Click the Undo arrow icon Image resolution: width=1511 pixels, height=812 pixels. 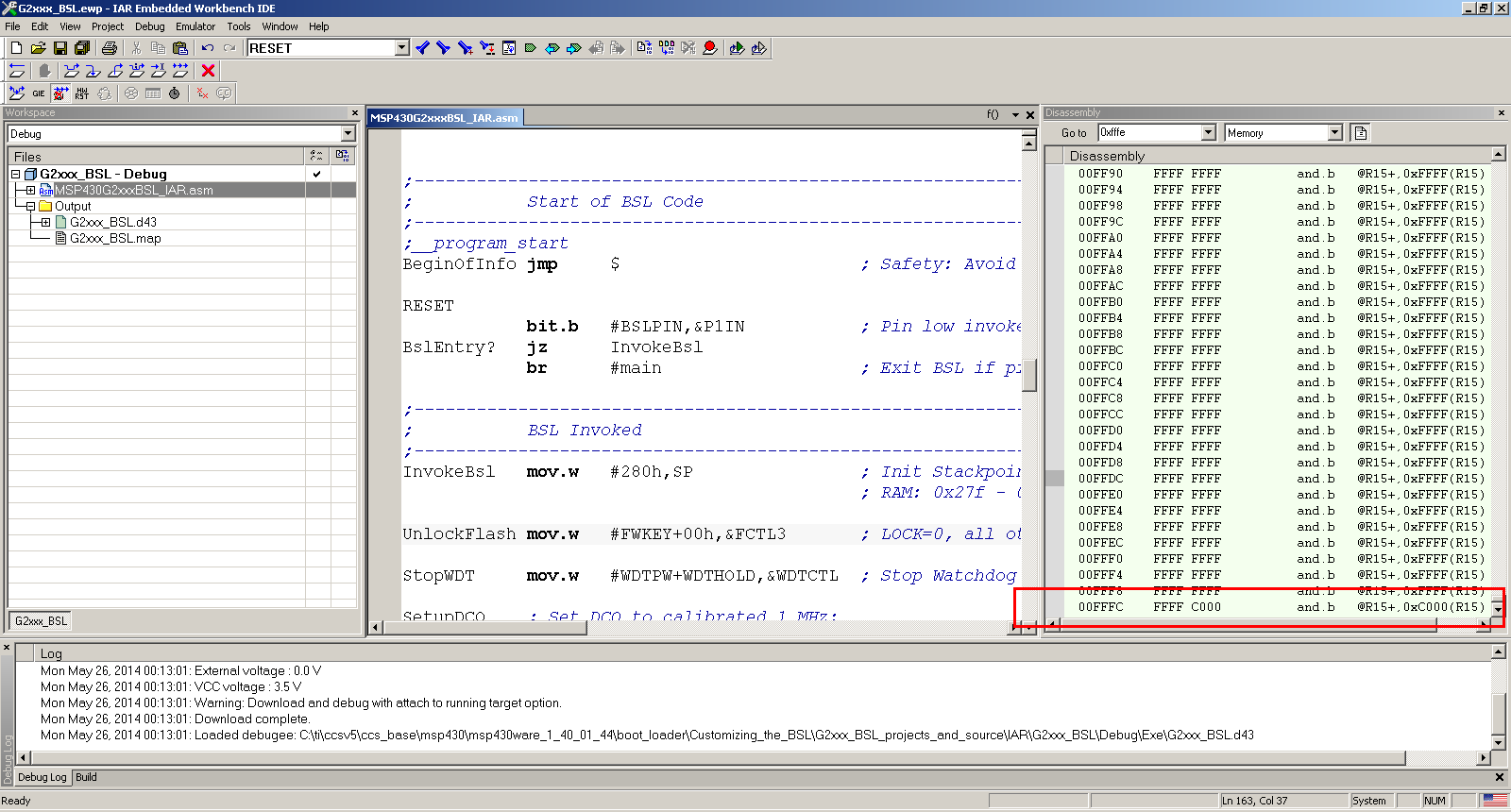coord(207,48)
